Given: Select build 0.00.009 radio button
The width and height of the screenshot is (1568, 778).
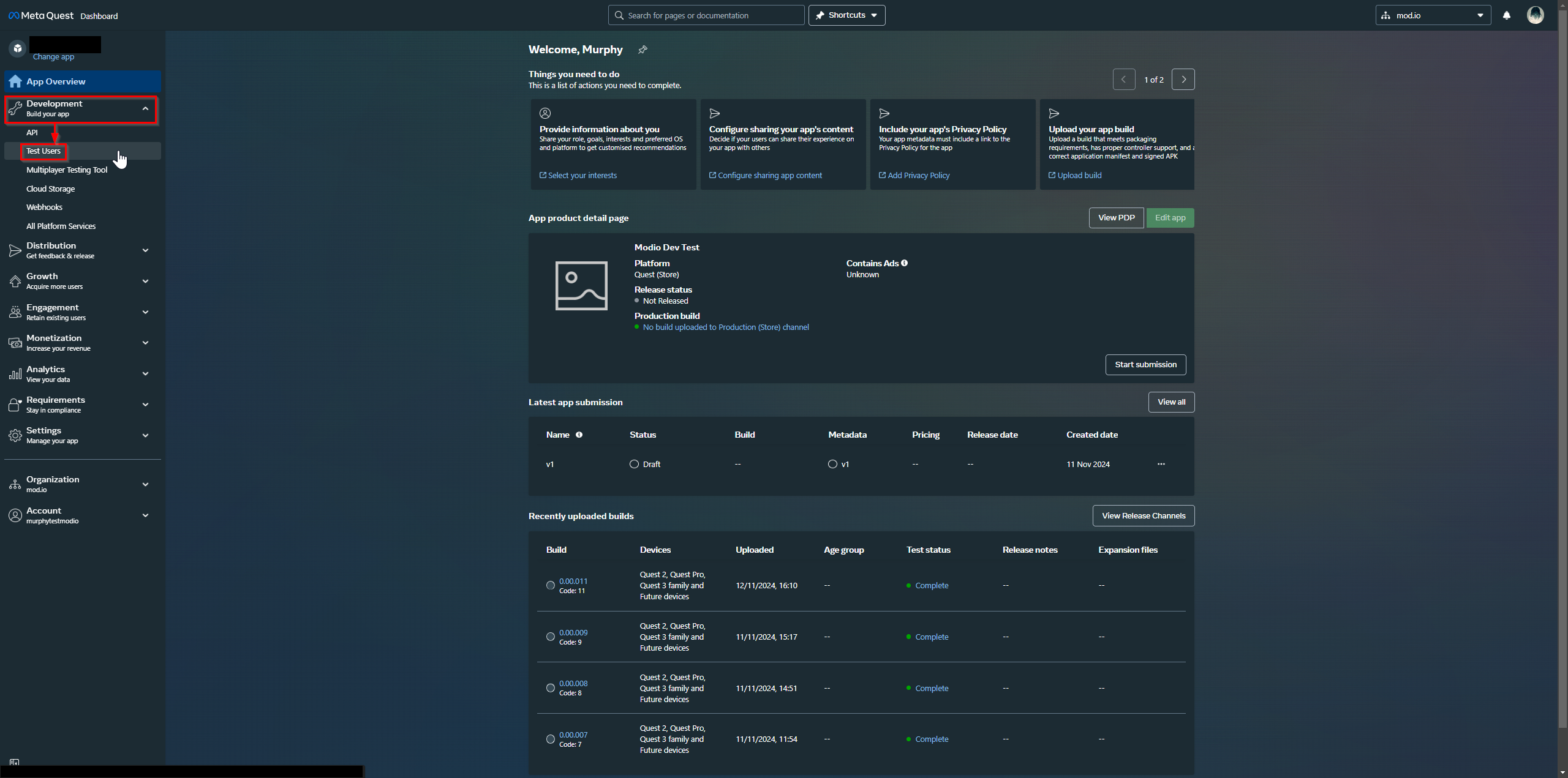Looking at the screenshot, I should (x=550, y=637).
